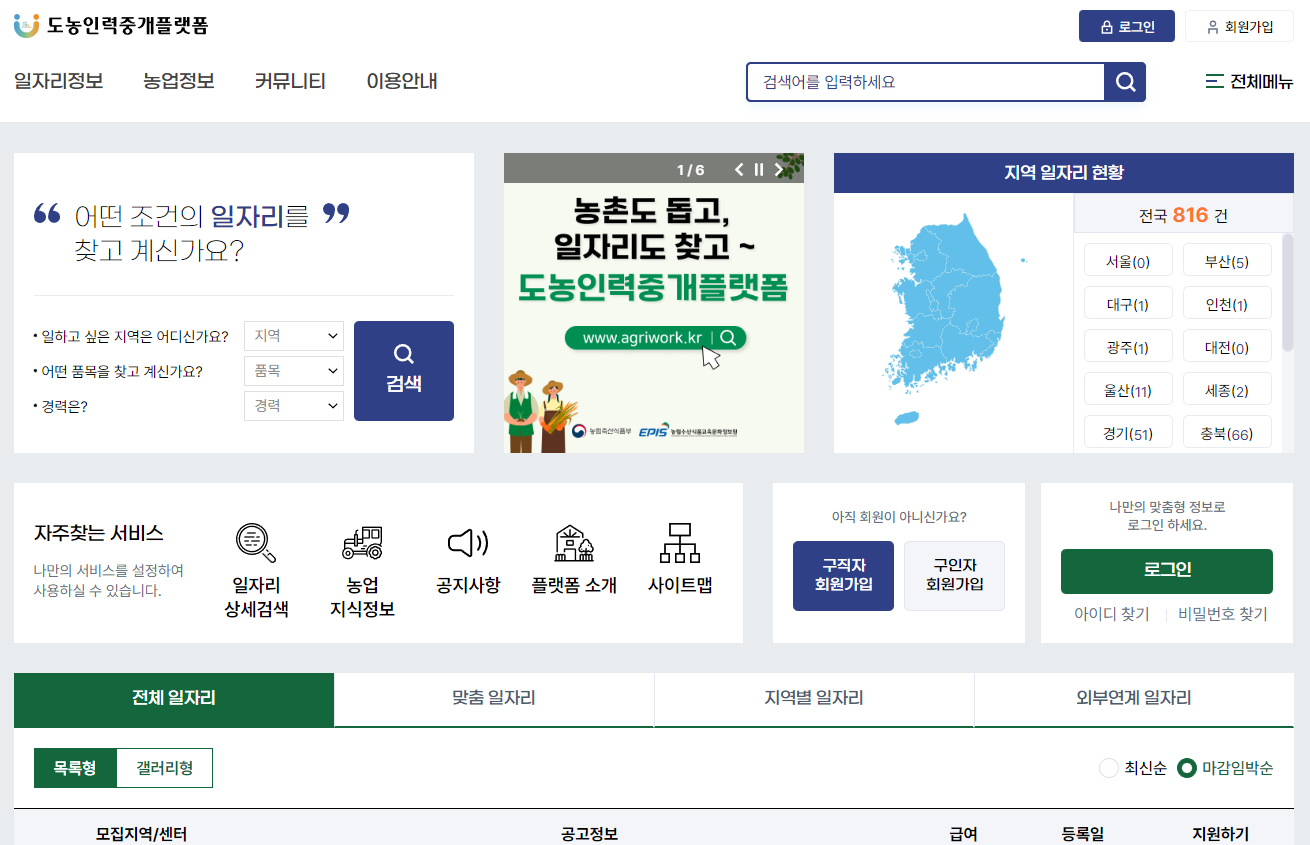Pause the banner slideshow
Screen dimensions: 1310x845
[758, 169]
